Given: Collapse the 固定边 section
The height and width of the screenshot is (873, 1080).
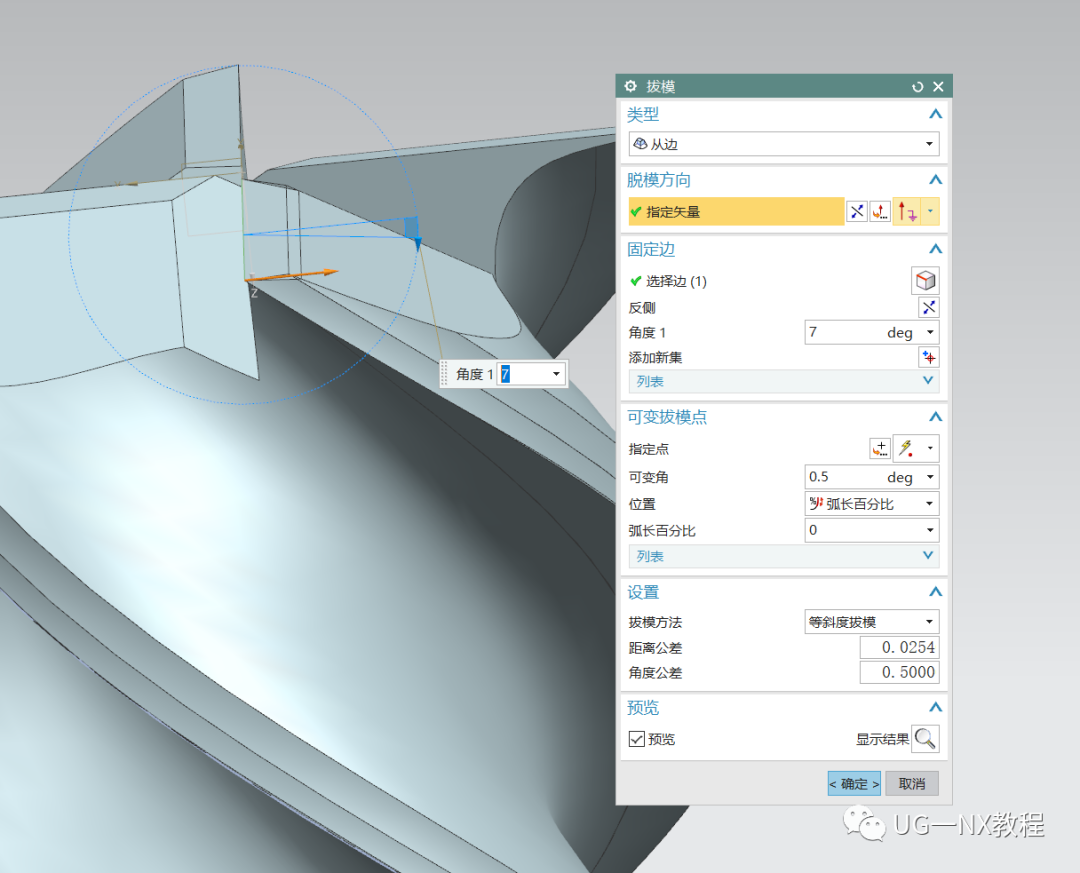Looking at the screenshot, I should [x=935, y=249].
